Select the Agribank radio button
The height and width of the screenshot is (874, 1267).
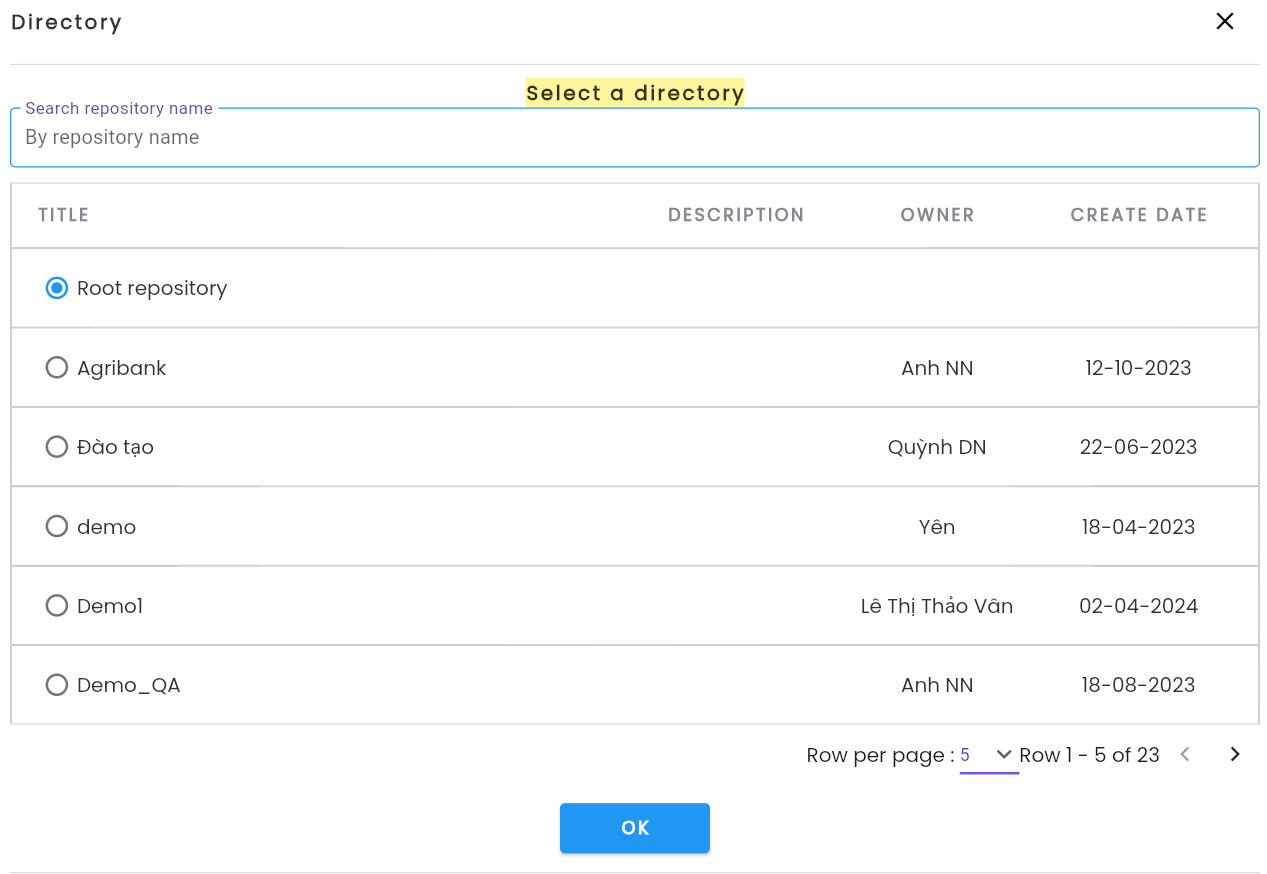point(57,368)
